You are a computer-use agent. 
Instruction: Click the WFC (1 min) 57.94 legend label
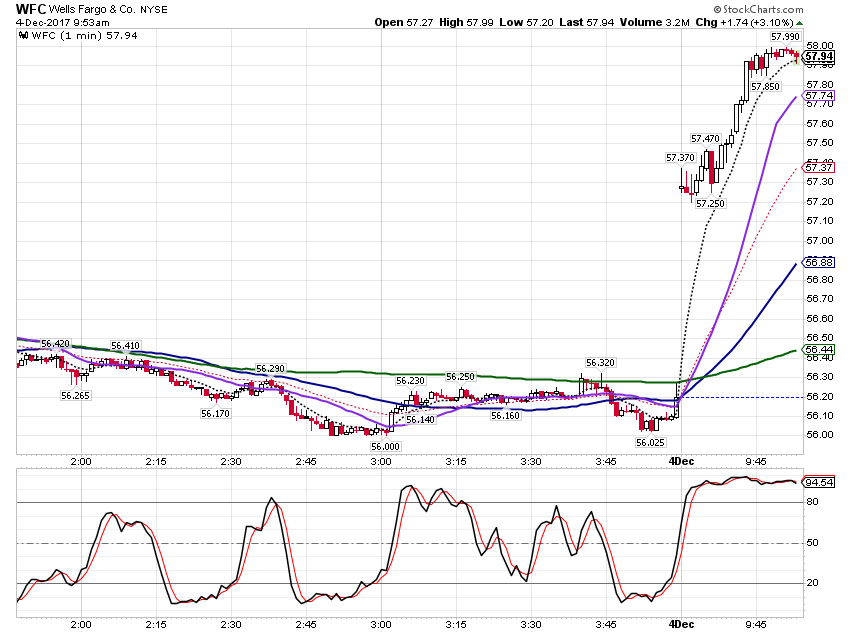(x=84, y=36)
